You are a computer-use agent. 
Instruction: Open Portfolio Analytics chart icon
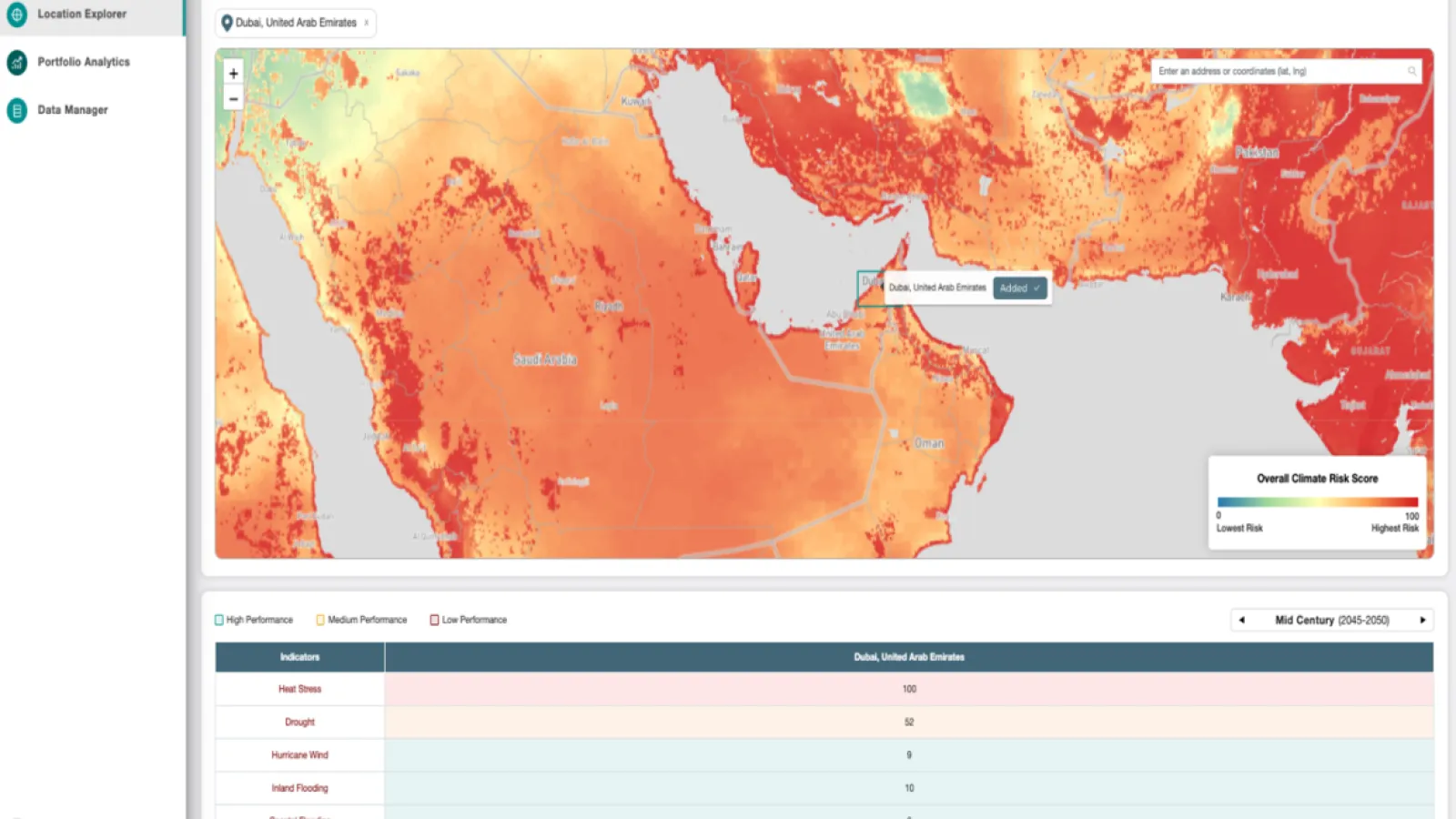(x=17, y=62)
